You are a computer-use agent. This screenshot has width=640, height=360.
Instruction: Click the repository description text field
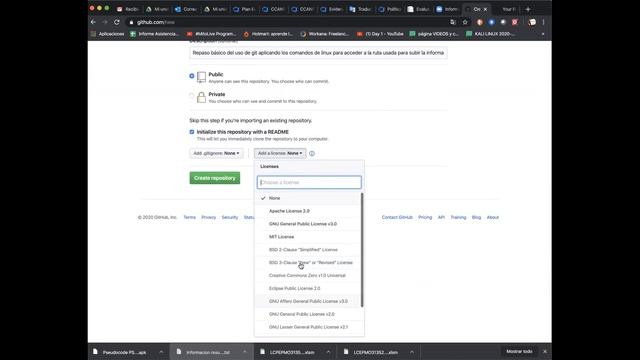318,53
